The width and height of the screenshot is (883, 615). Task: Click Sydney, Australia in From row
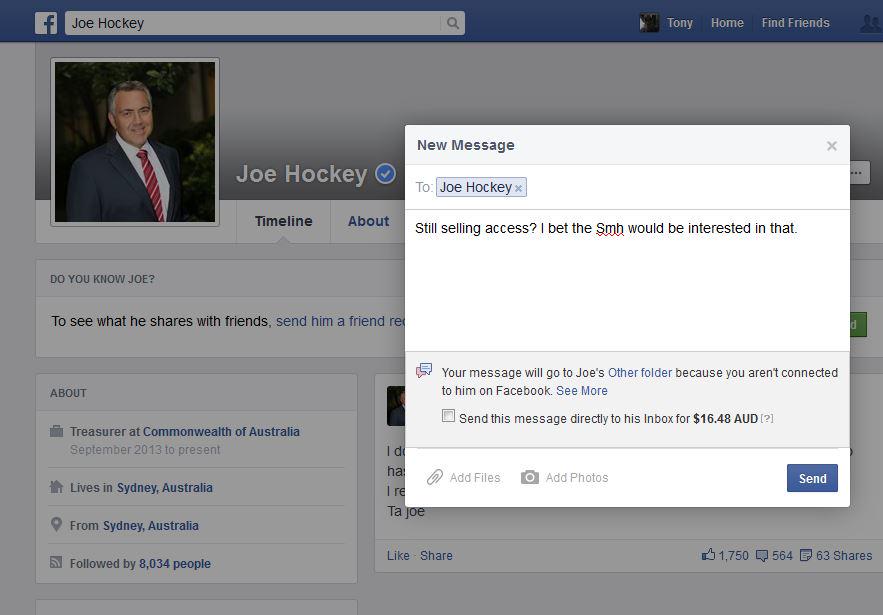pyautogui.click(x=150, y=525)
